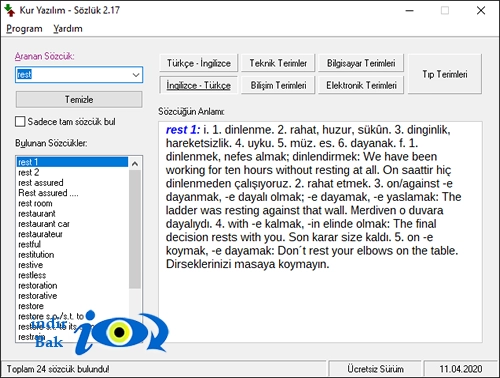Select 'restoration' in the list

(72, 285)
